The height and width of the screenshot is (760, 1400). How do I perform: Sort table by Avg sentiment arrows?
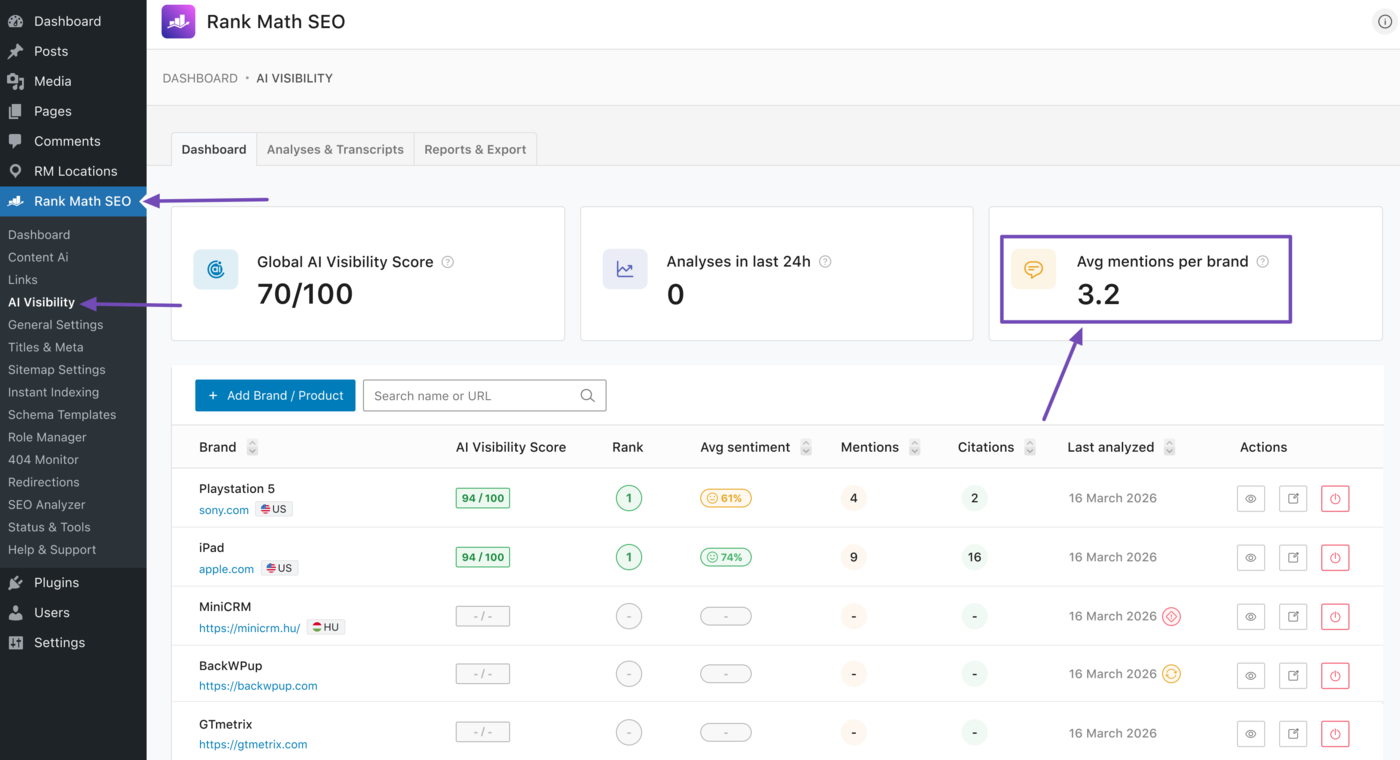point(806,448)
